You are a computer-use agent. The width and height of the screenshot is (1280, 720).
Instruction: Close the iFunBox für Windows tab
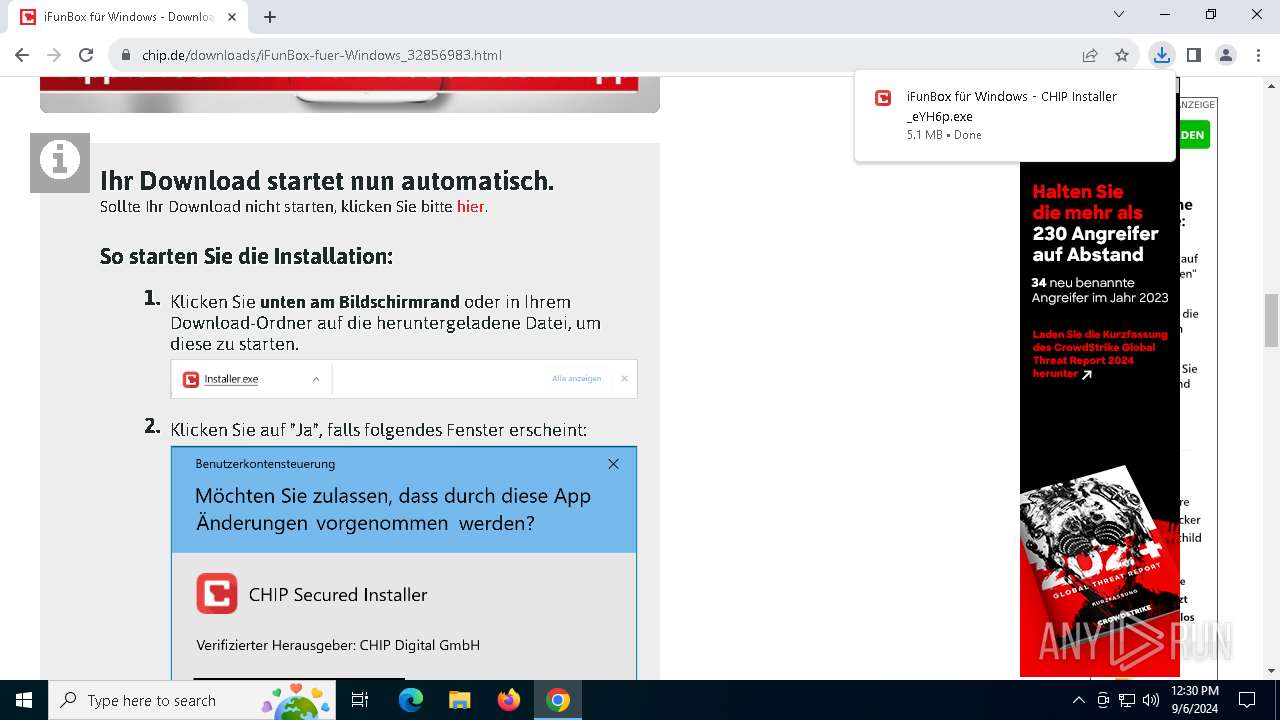pyautogui.click(x=232, y=17)
